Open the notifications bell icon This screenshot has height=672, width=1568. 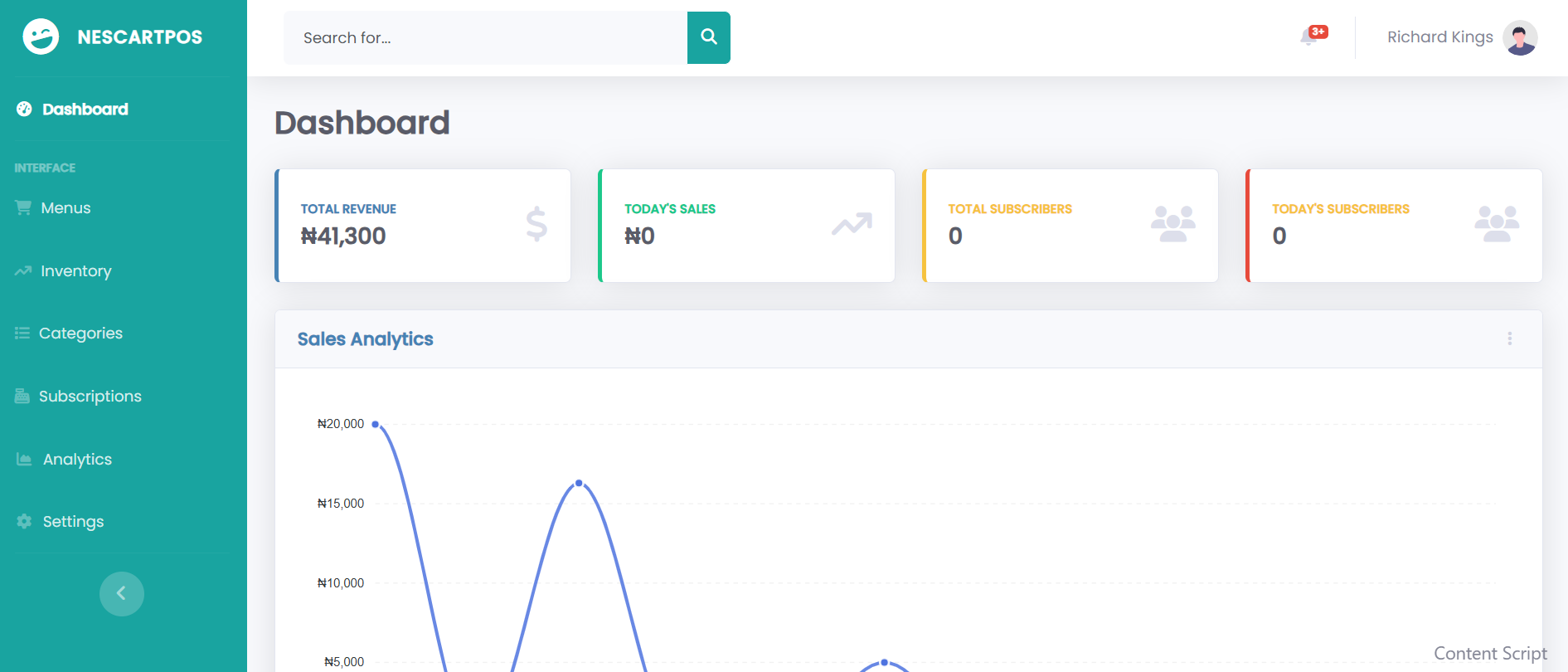click(x=1309, y=37)
